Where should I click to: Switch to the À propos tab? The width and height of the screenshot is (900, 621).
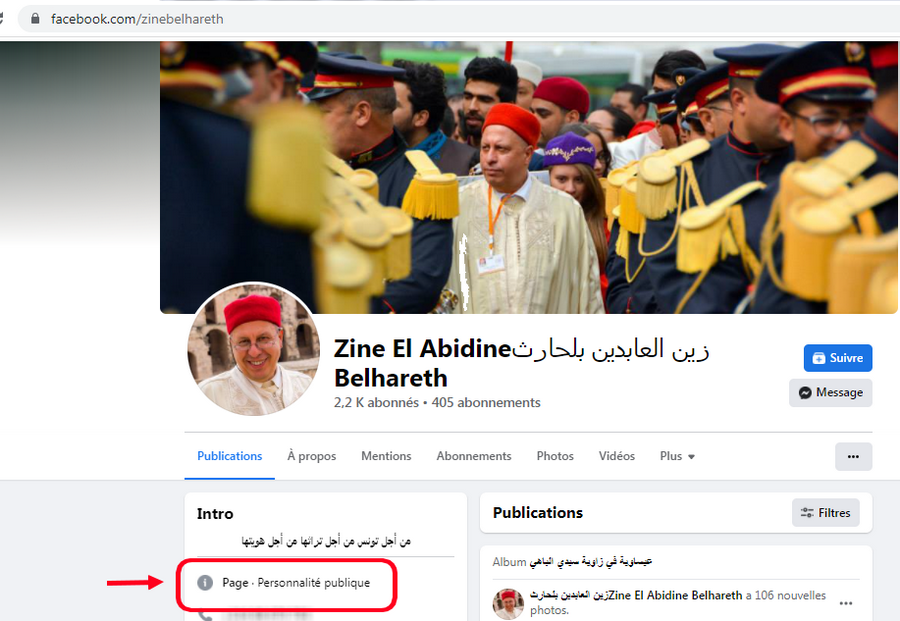(x=312, y=456)
